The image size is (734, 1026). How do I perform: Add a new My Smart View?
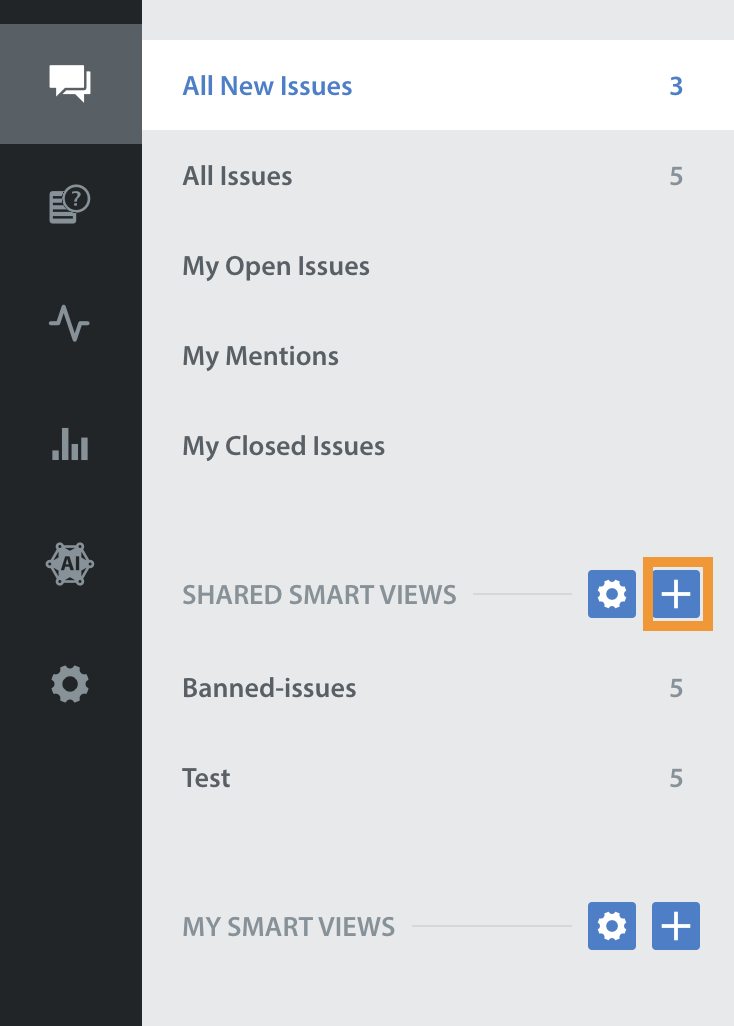pos(676,926)
